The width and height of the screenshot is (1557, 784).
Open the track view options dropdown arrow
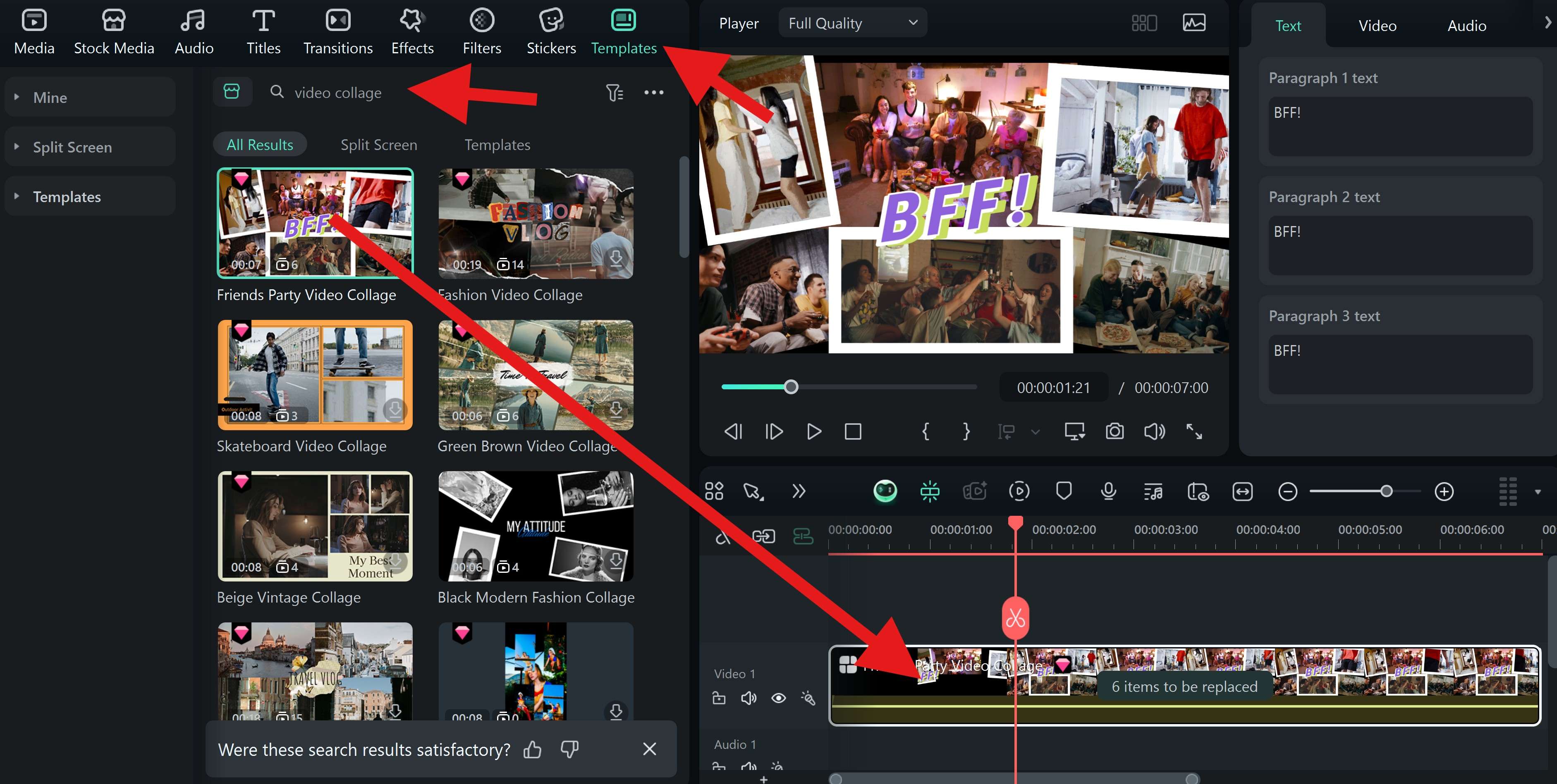click(x=1538, y=492)
